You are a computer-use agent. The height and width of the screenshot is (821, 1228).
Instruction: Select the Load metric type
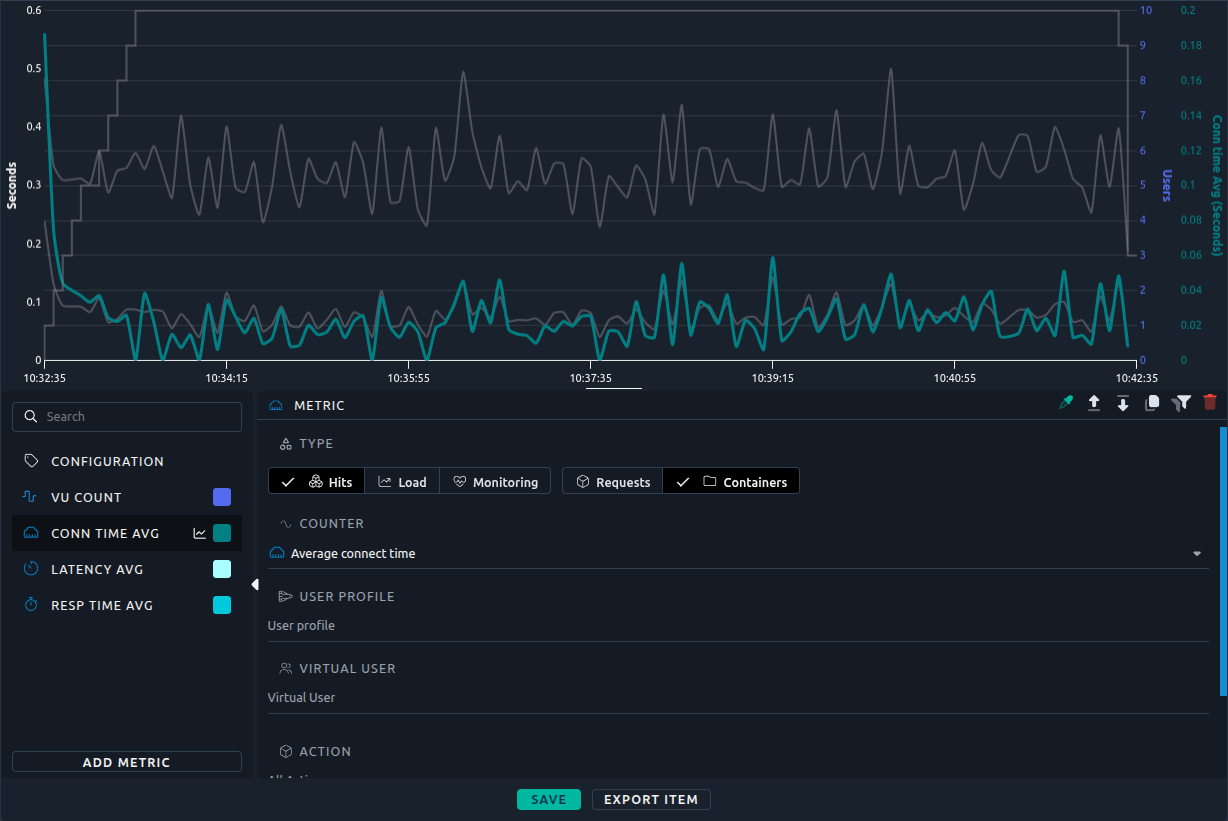402,481
